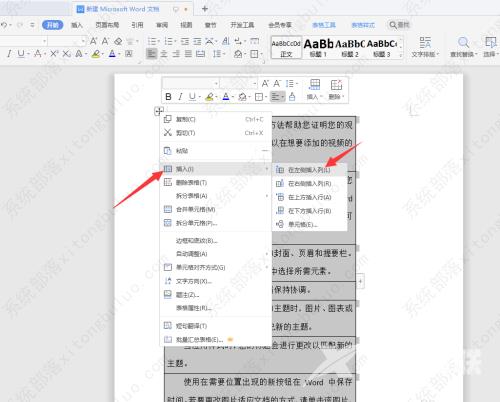Switch to the 表格工具 ribbon tab

tap(324, 25)
